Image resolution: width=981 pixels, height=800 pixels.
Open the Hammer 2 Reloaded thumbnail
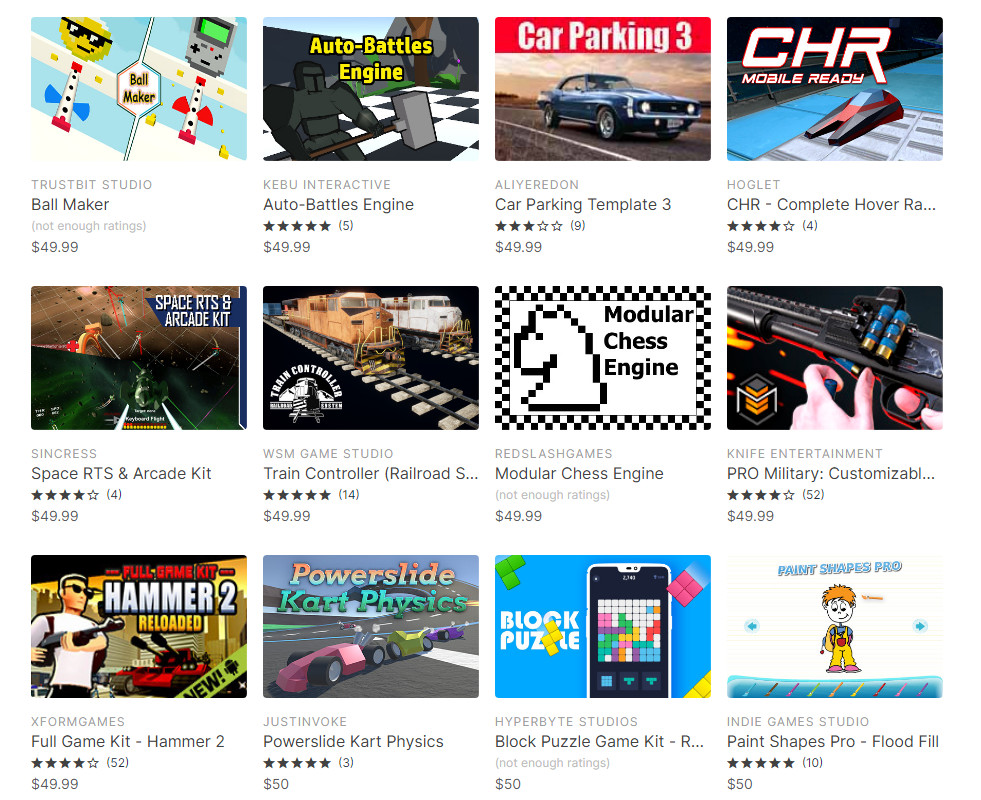pos(139,626)
